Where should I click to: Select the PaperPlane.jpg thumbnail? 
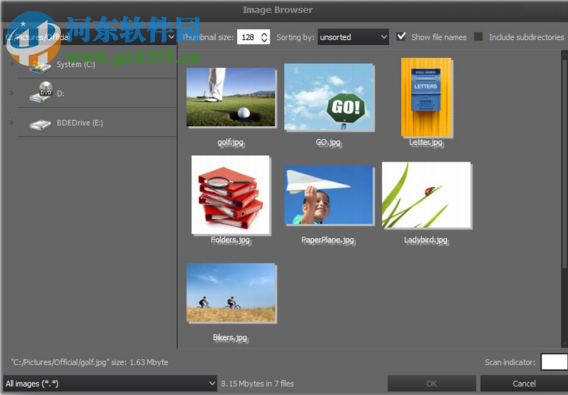329,195
